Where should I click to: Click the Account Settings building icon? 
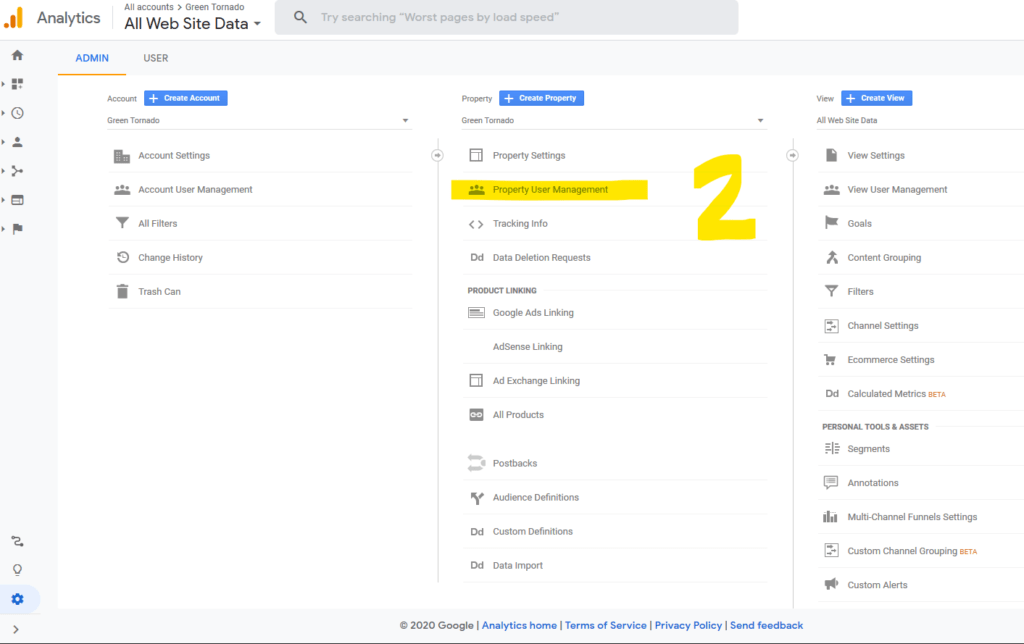pyautogui.click(x=122, y=155)
